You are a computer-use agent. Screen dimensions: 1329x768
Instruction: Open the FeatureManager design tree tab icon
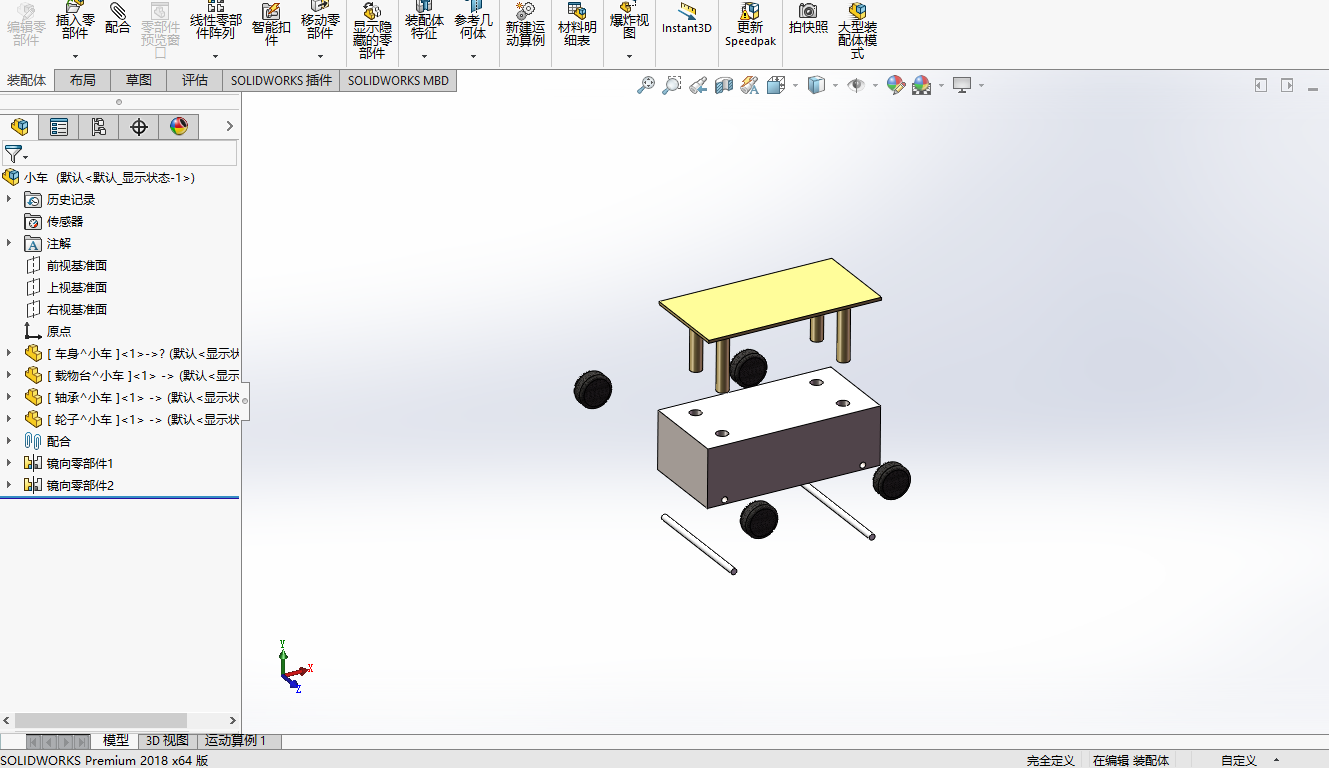(19, 127)
